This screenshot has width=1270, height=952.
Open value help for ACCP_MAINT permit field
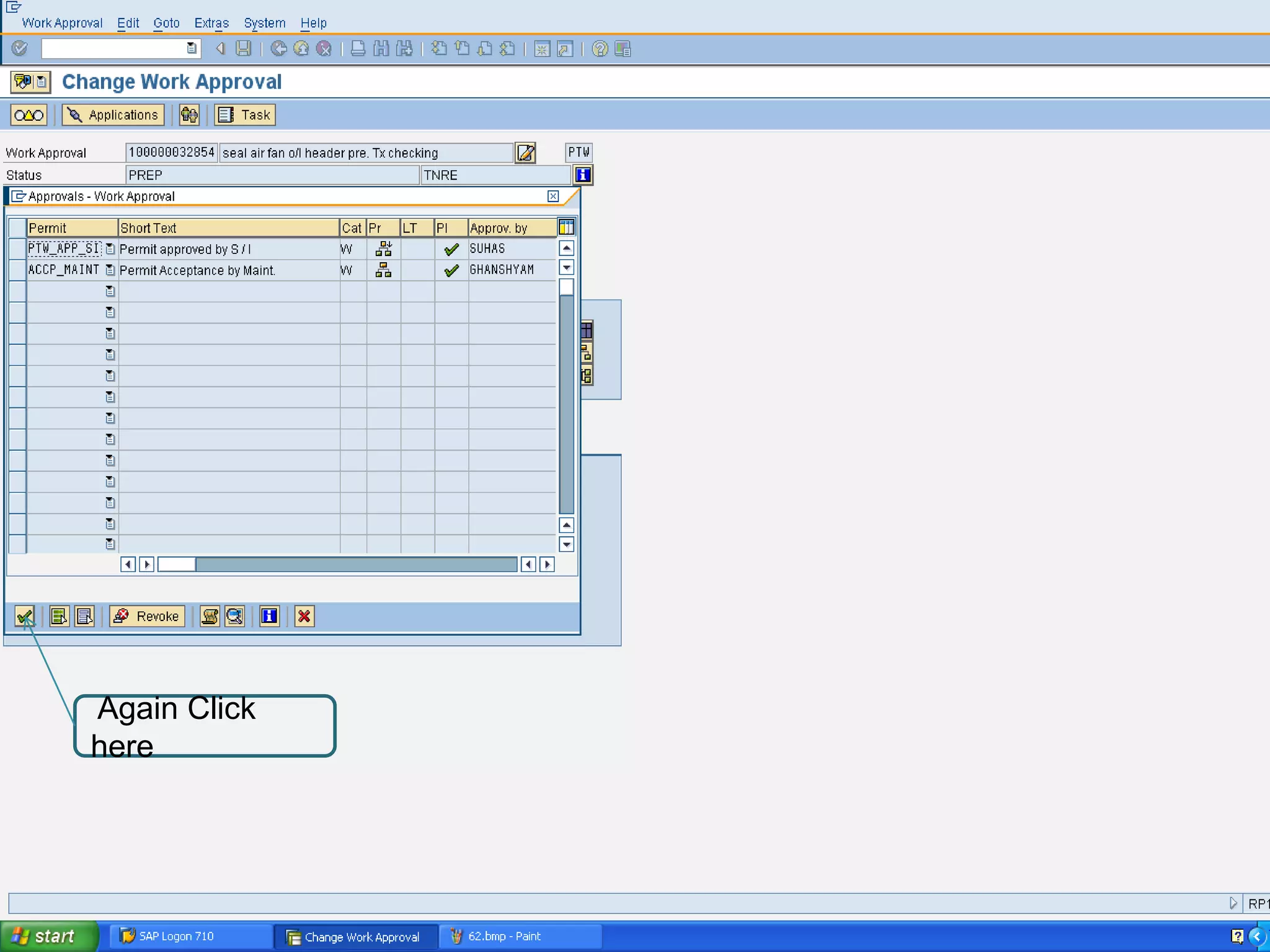pyautogui.click(x=110, y=270)
